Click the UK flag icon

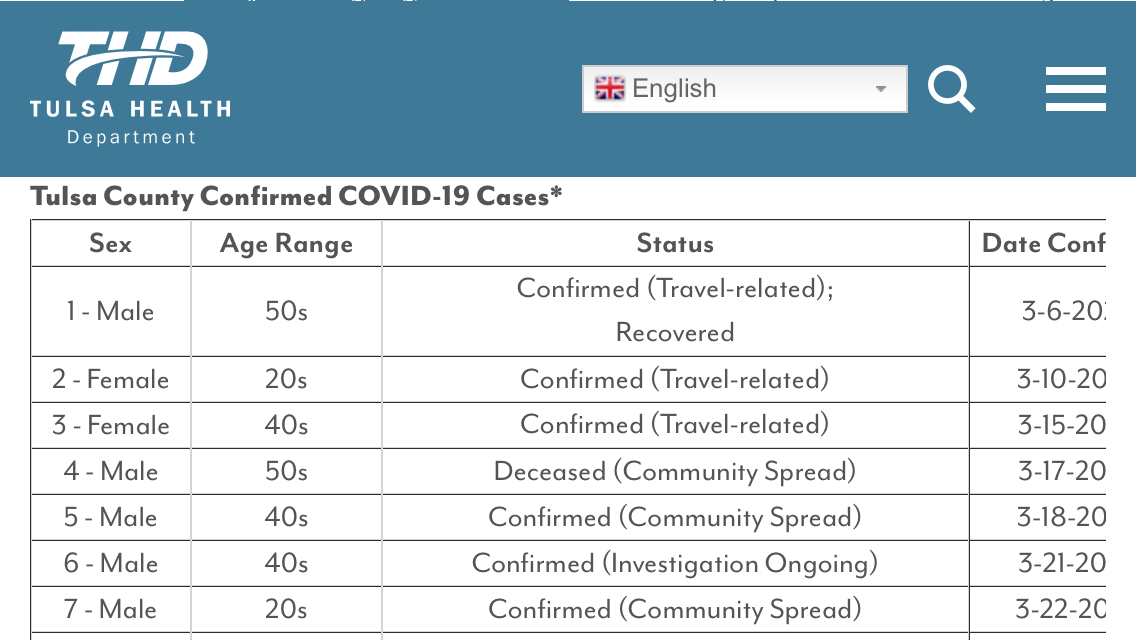click(609, 88)
